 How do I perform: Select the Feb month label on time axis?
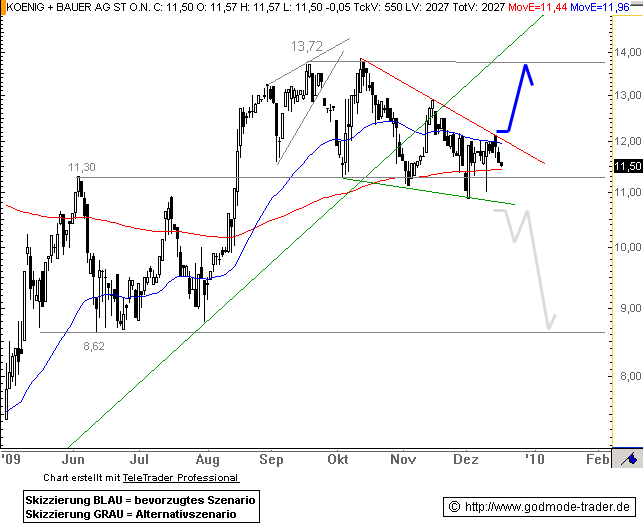(x=598, y=459)
